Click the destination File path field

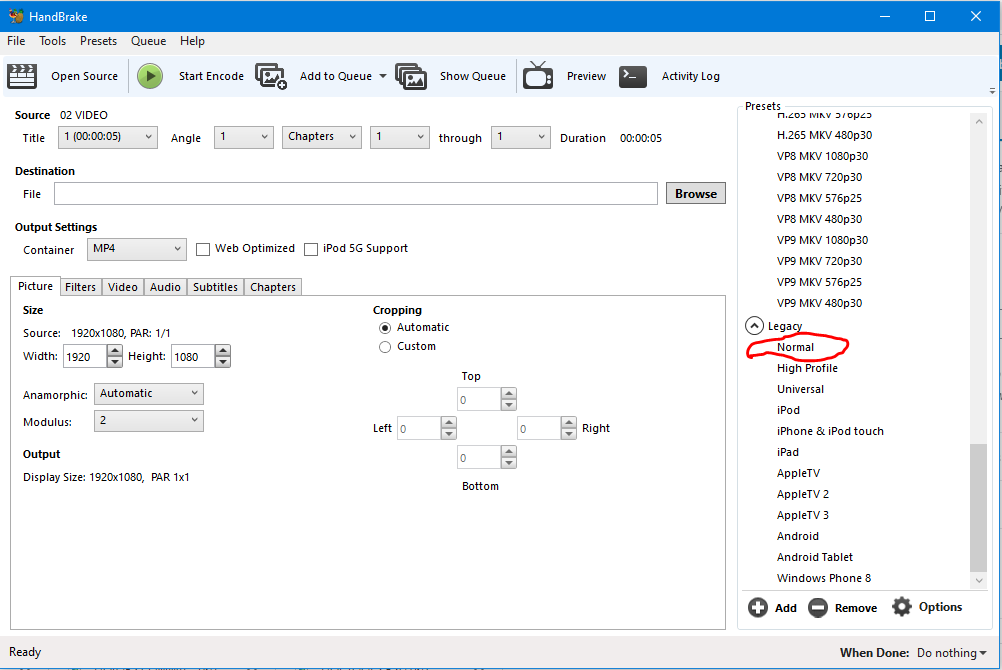[x=356, y=194]
